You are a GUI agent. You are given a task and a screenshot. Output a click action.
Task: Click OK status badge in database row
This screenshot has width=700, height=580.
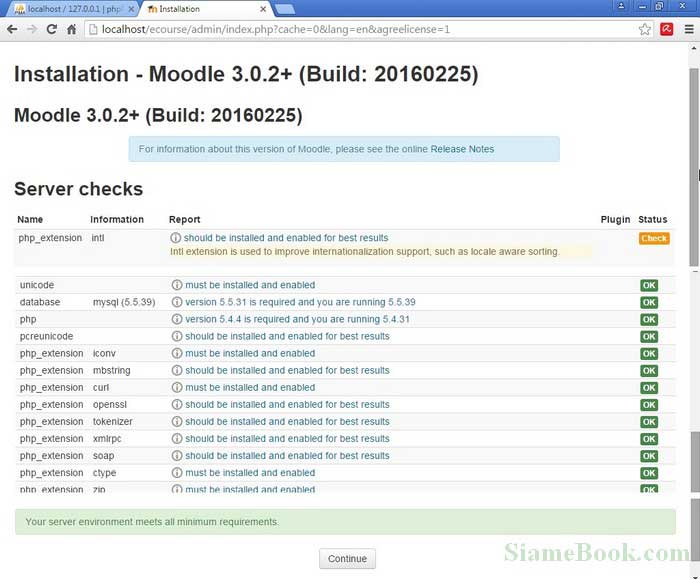coord(649,302)
